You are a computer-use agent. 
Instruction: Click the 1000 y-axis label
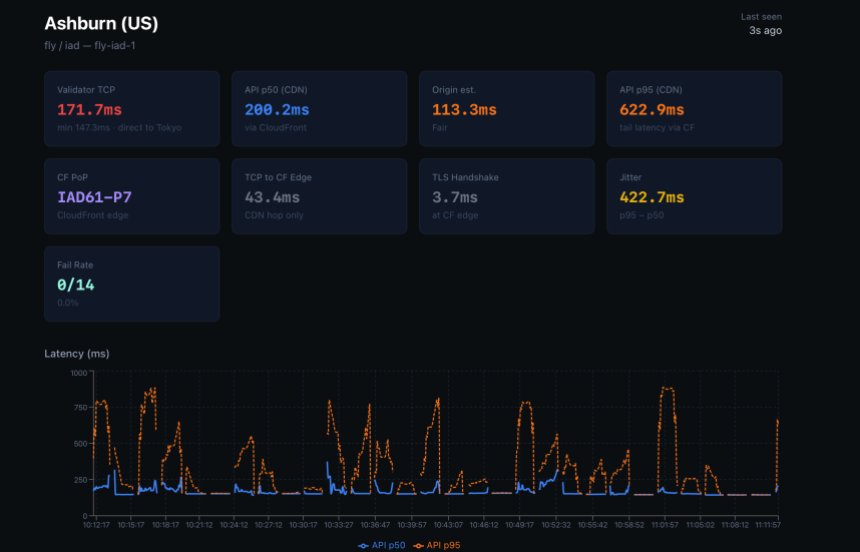tap(78, 373)
